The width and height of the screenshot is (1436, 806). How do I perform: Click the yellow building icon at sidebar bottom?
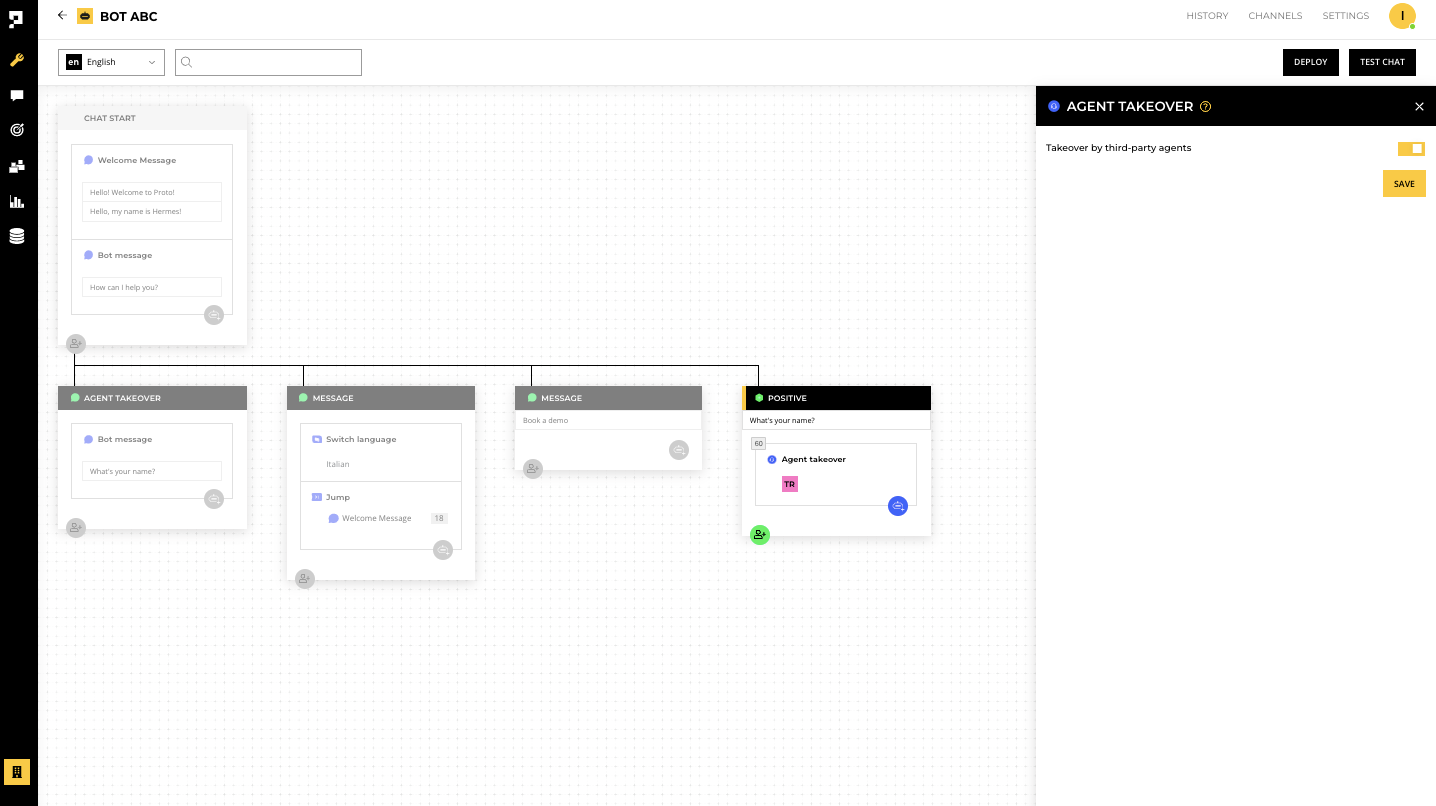[x=17, y=772]
